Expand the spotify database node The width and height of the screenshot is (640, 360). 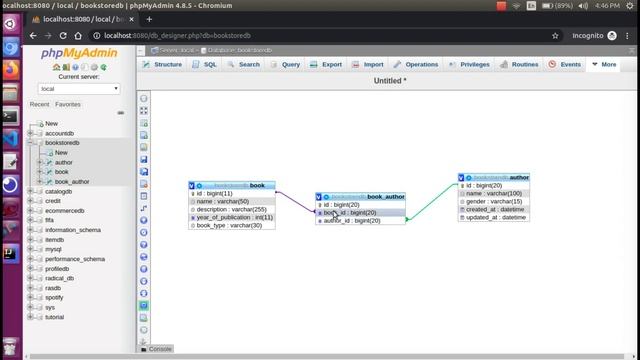[x=30, y=298]
